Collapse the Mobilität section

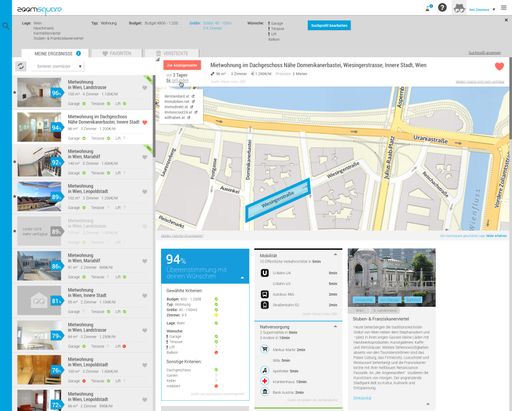(x=335, y=254)
